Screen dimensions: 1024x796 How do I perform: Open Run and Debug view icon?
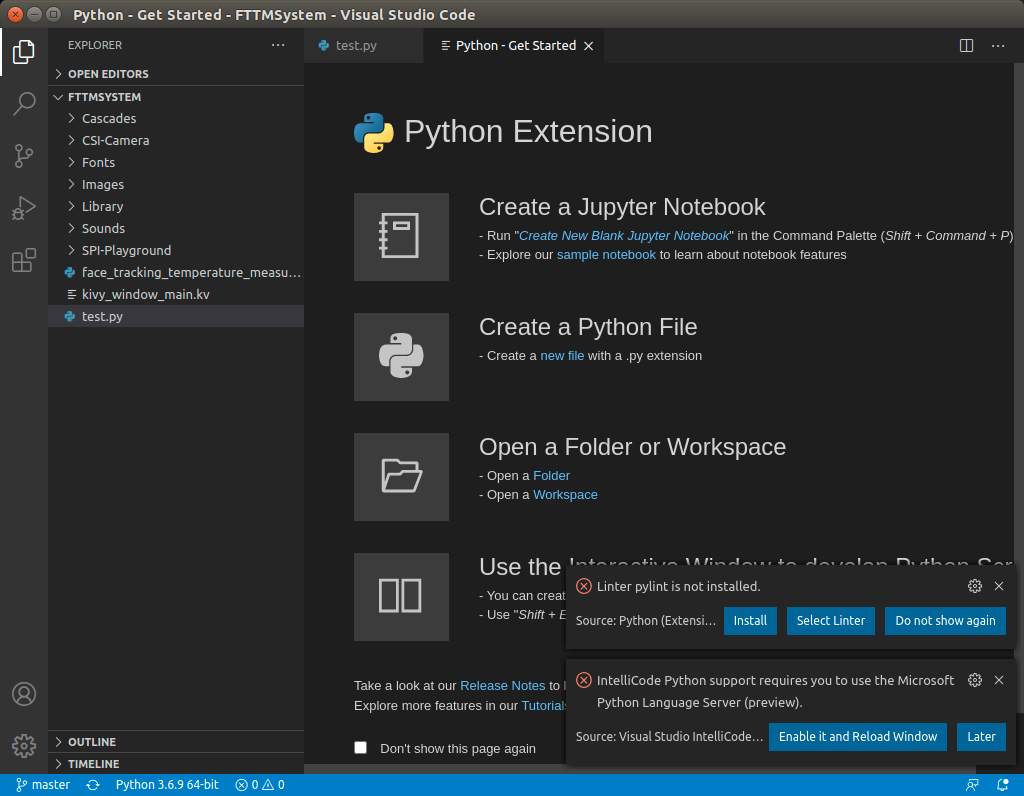pos(24,208)
